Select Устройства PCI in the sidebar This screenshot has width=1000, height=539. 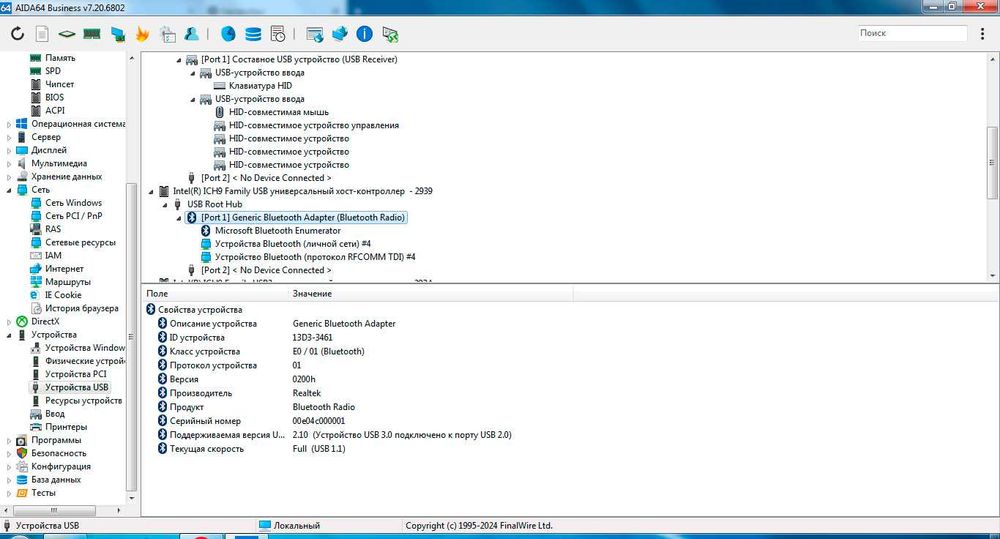(76, 374)
